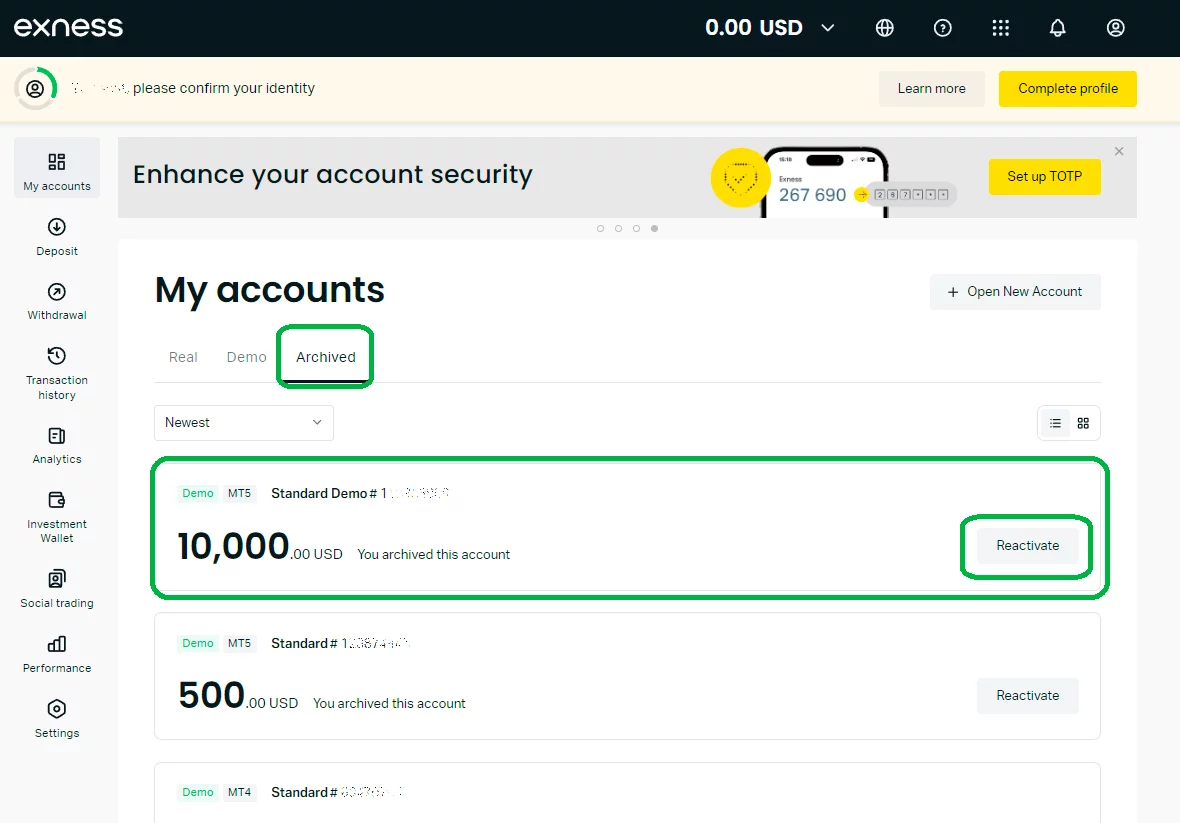Viewport: 1180px width, 823px height.
Task: Expand the 0.00 USD balance chevron
Action: point(828,28)
